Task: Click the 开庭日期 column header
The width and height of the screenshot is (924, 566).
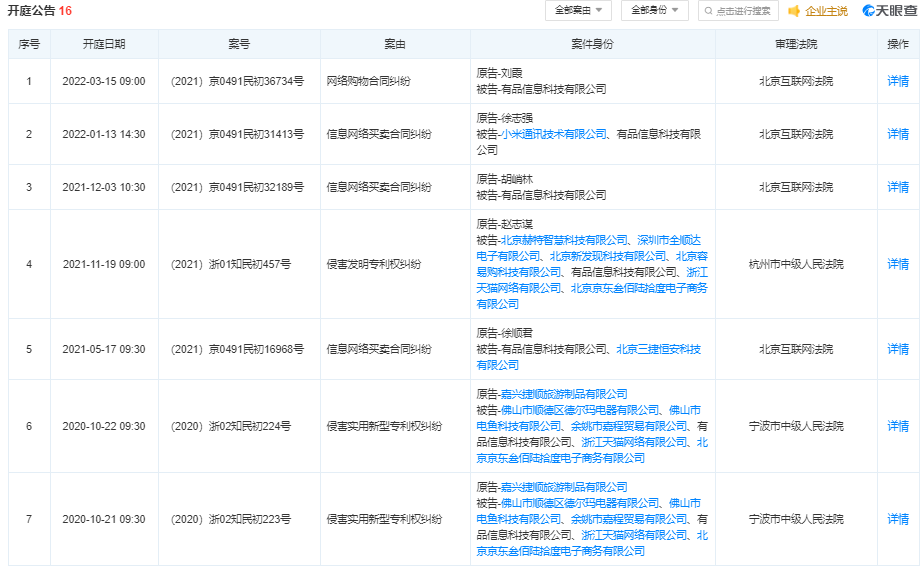Action: click(104, 44)
